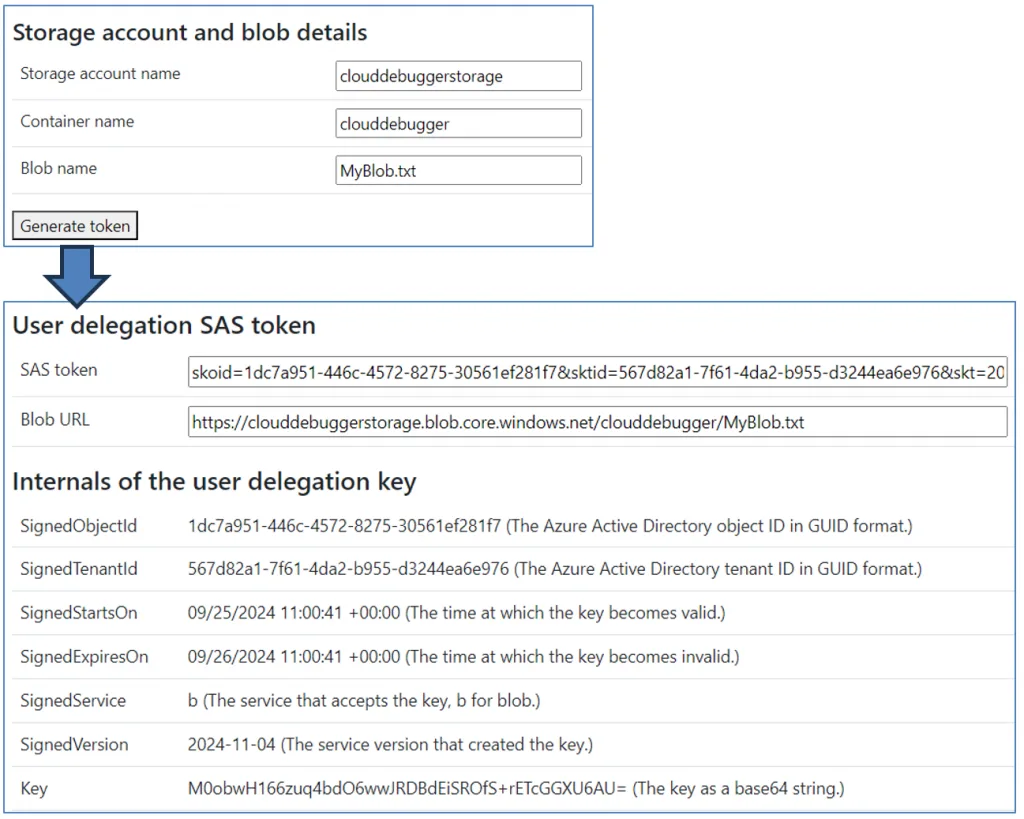Screen dimensions: 1024x819
Task: Click the SignedVersion value 2024-11-04
Action: coord(230,745)
